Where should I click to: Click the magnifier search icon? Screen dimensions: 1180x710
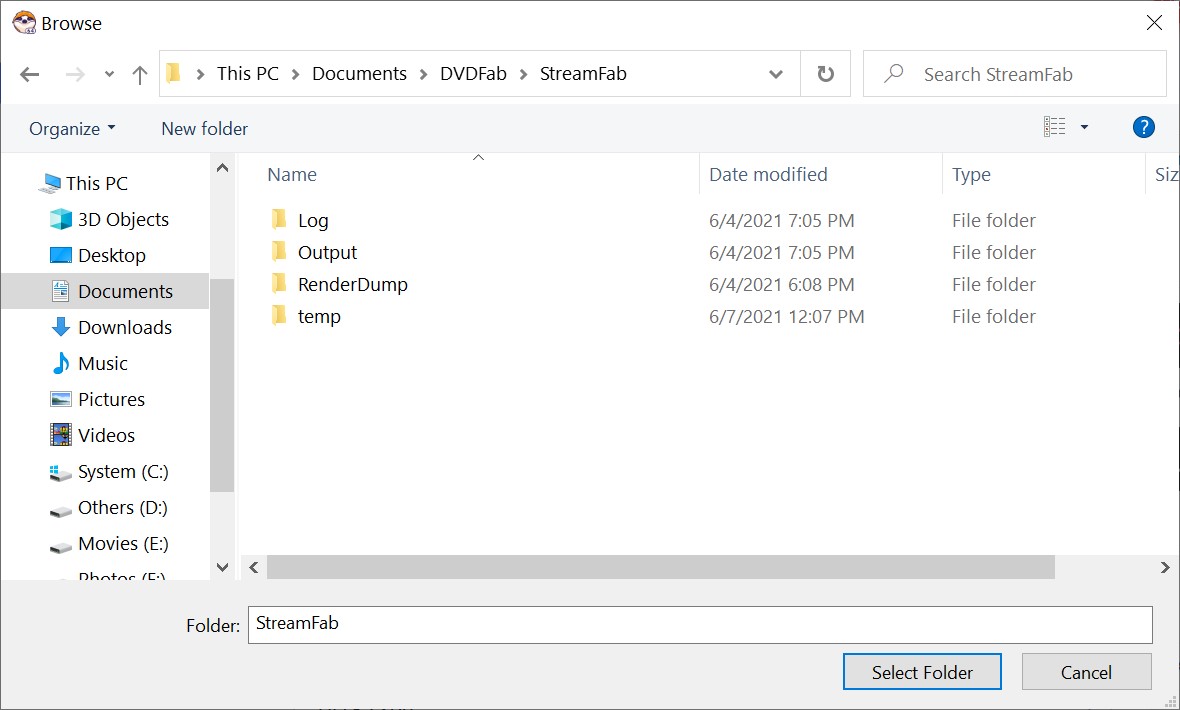(x=893, y=73)
